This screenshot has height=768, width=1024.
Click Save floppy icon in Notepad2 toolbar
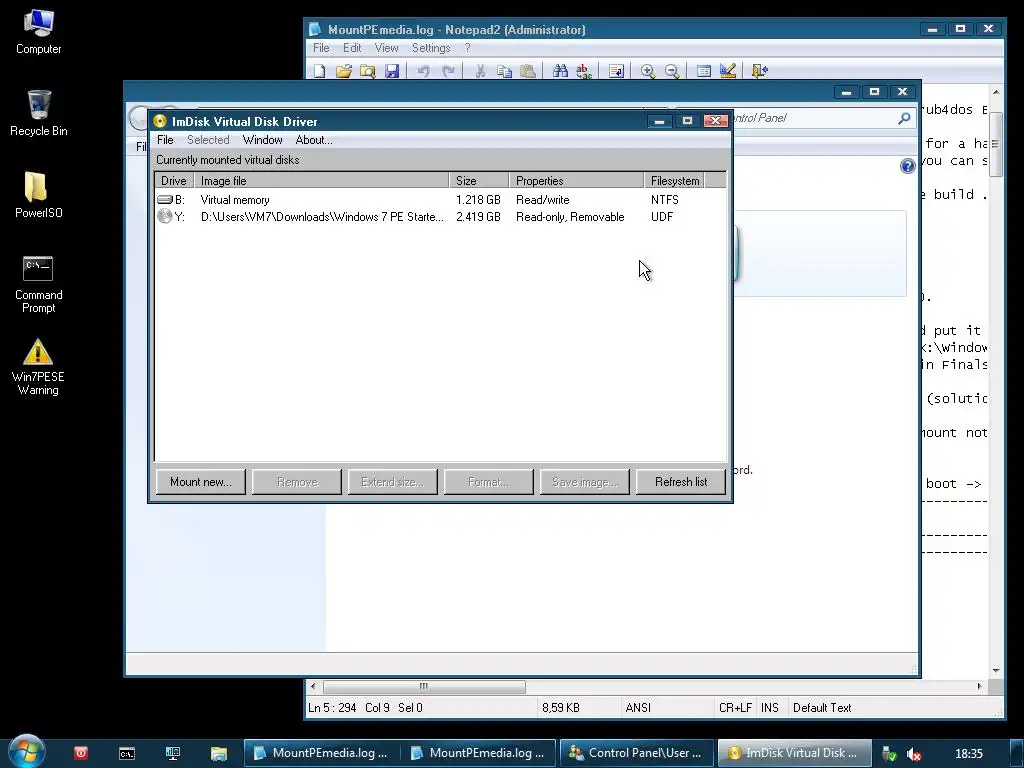tap(392, 71)
